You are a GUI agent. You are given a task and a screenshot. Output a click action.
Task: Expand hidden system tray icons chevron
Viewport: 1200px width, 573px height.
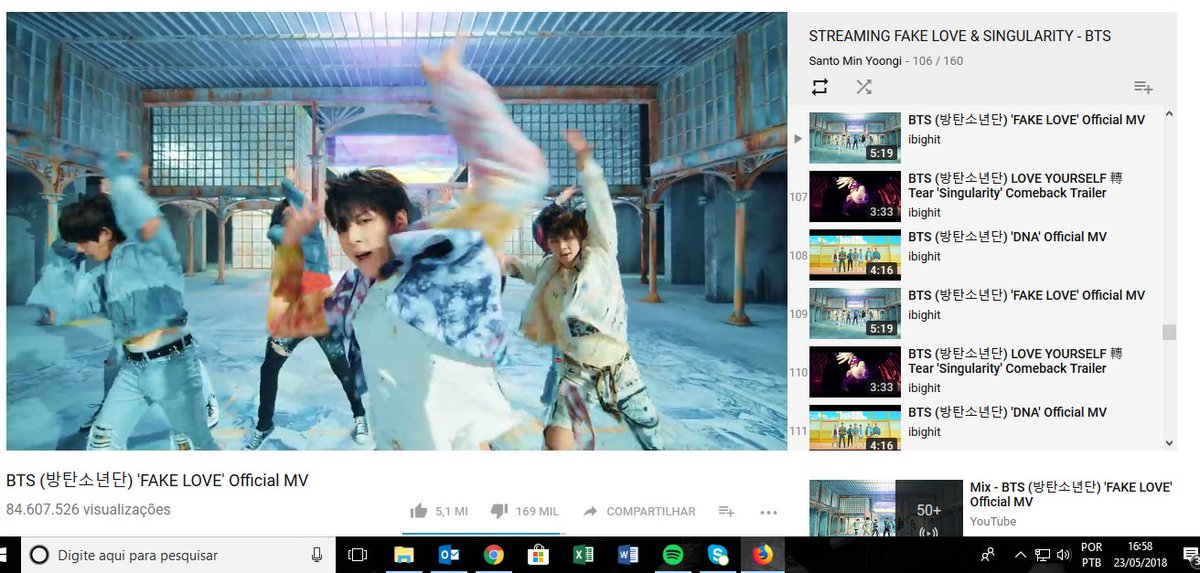(1020, 555)
